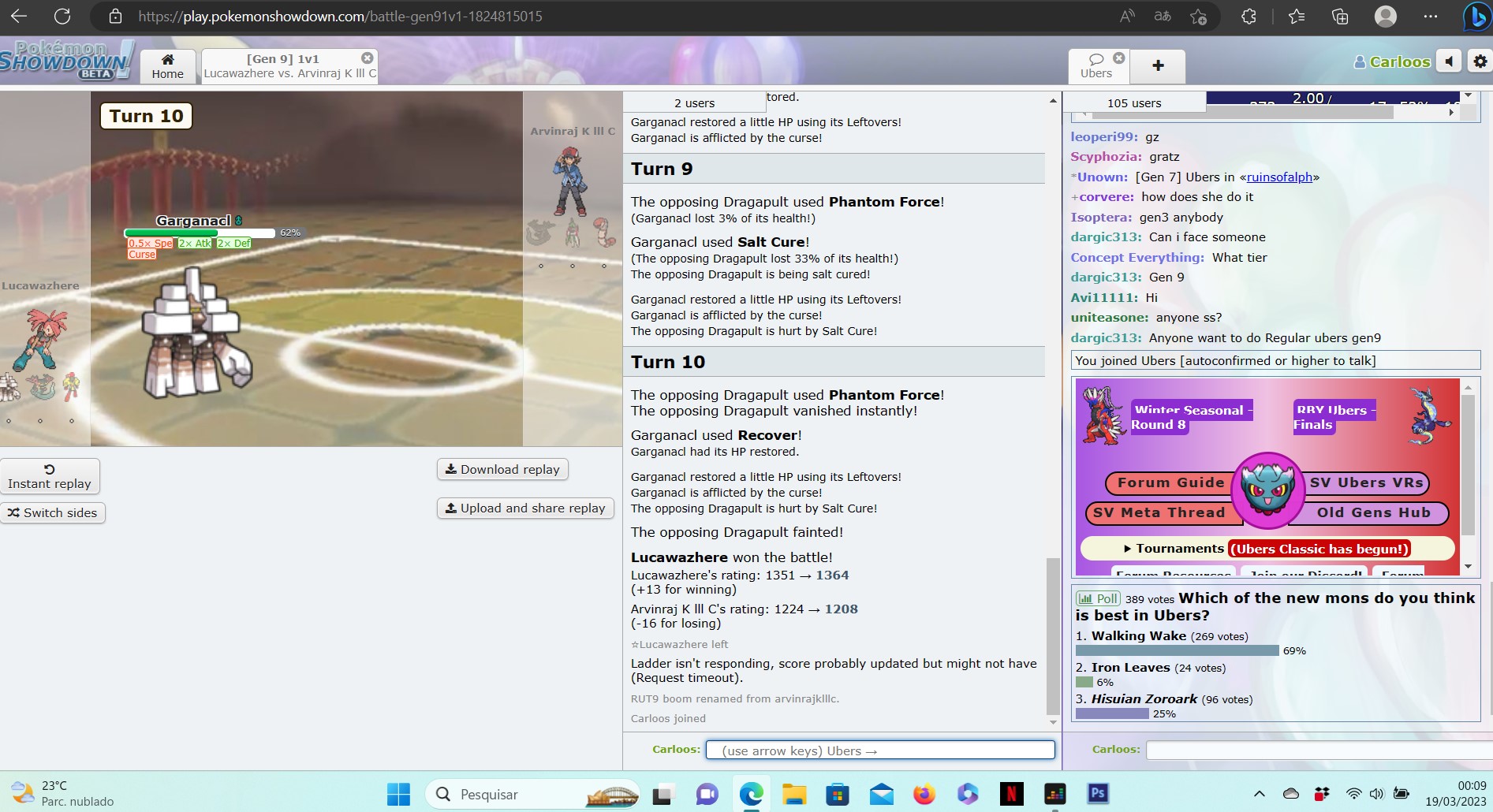This screenshot has height=812, width=1493.
Task: Open battle 2 users list
Action: point(694,102)
